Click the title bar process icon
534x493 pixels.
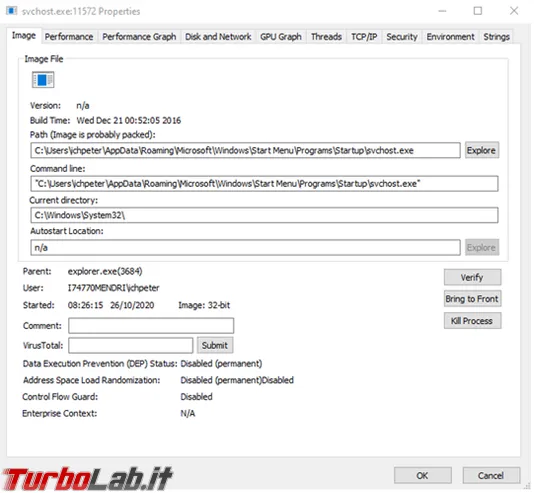pyautogui.click(x=11, y=11)
